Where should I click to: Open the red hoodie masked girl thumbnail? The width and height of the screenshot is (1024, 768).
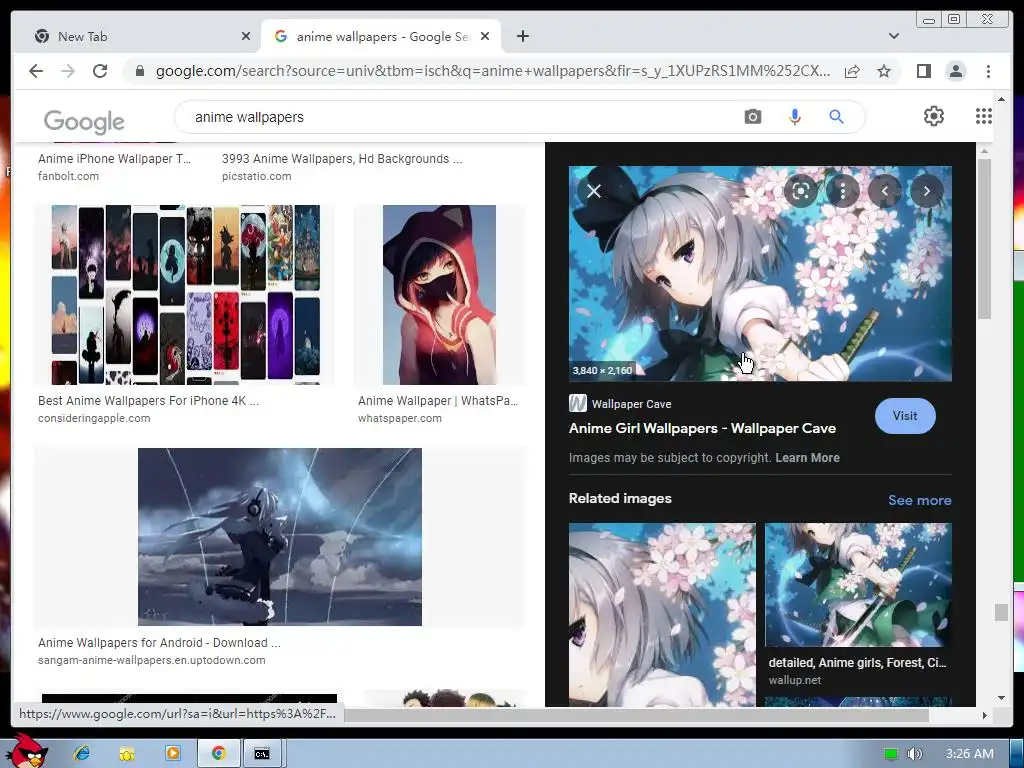point(440,295)
